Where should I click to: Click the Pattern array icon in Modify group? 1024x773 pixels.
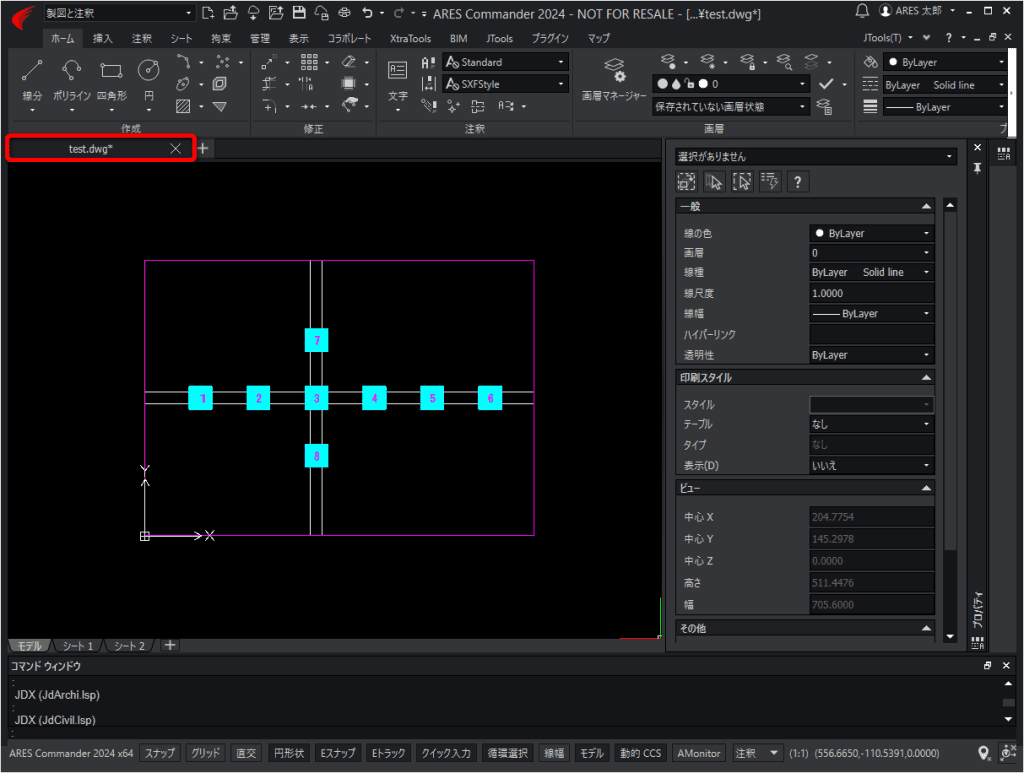[x=309, y=62]
